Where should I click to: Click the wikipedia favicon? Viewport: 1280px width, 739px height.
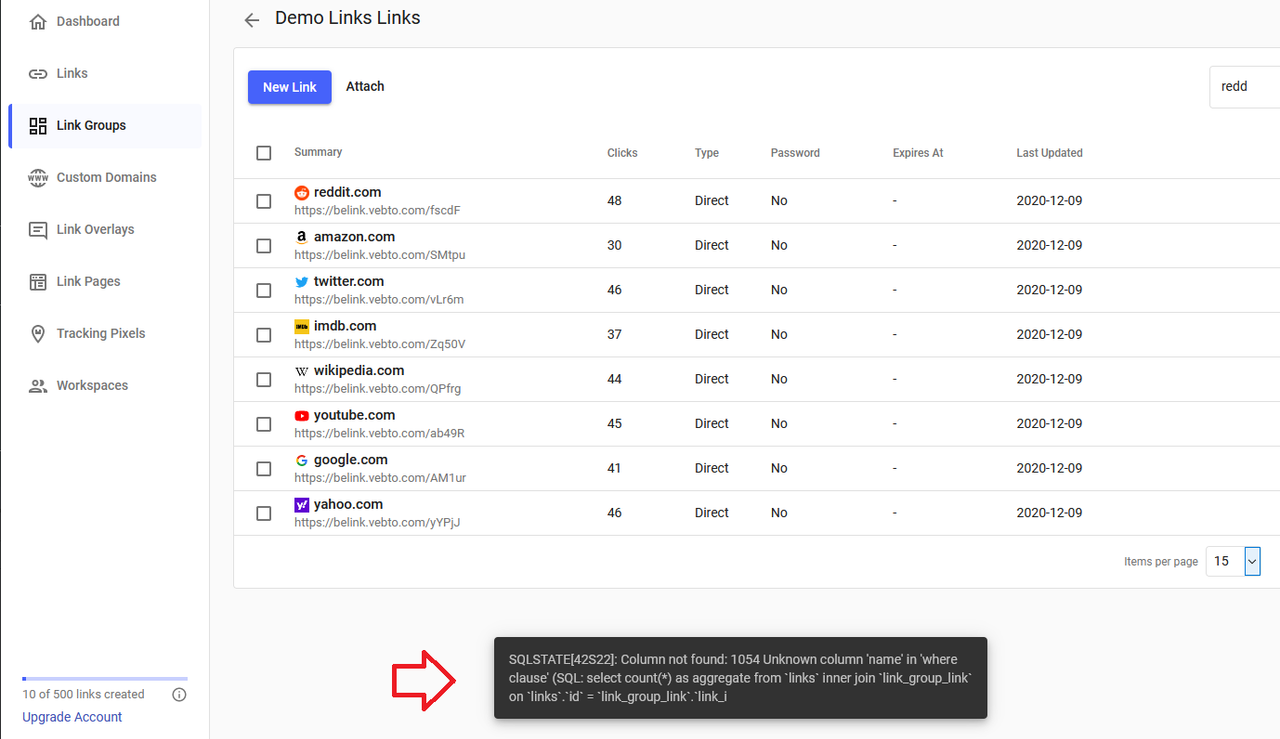pos(302,371)
